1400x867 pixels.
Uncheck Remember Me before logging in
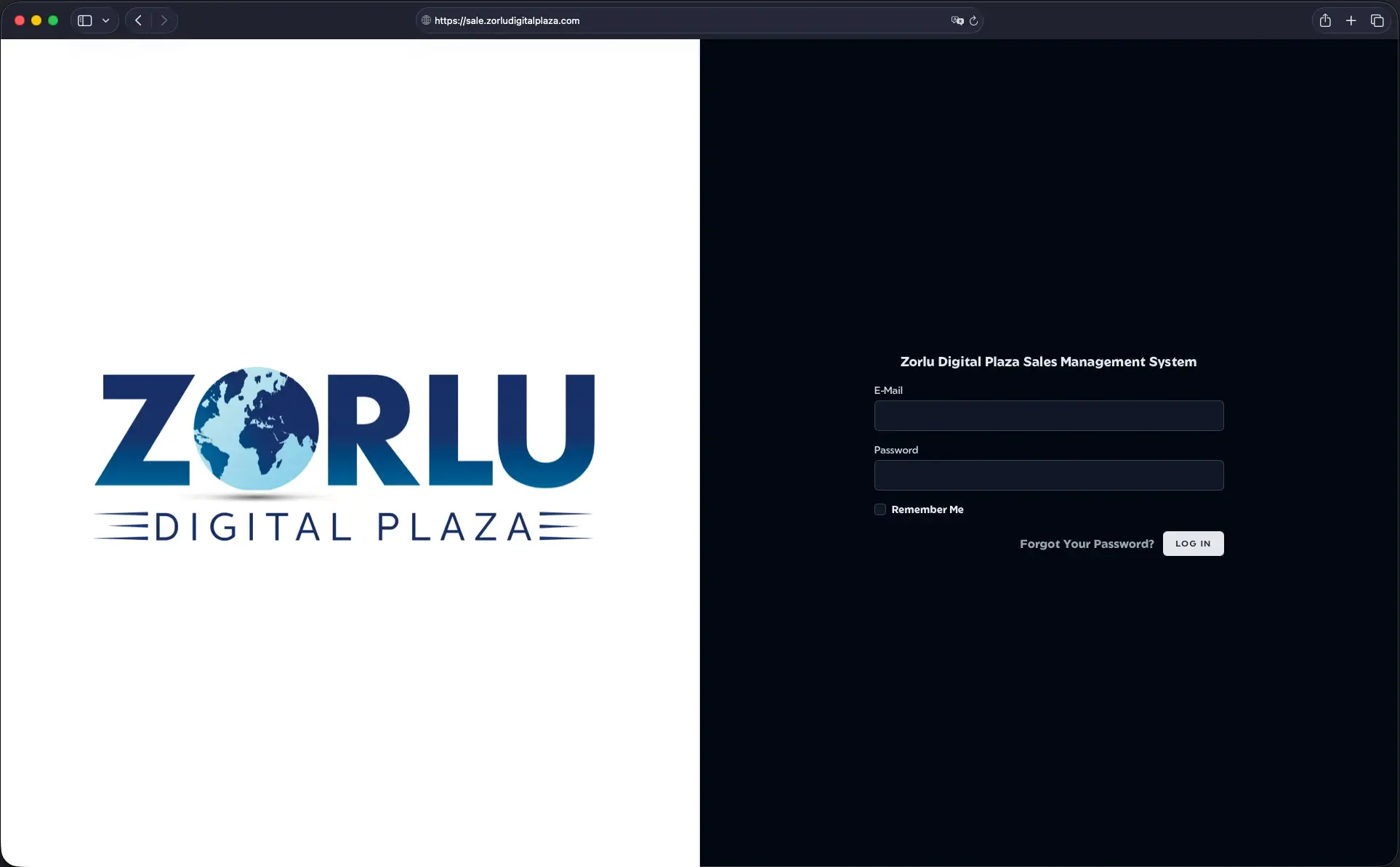[880, 509]
